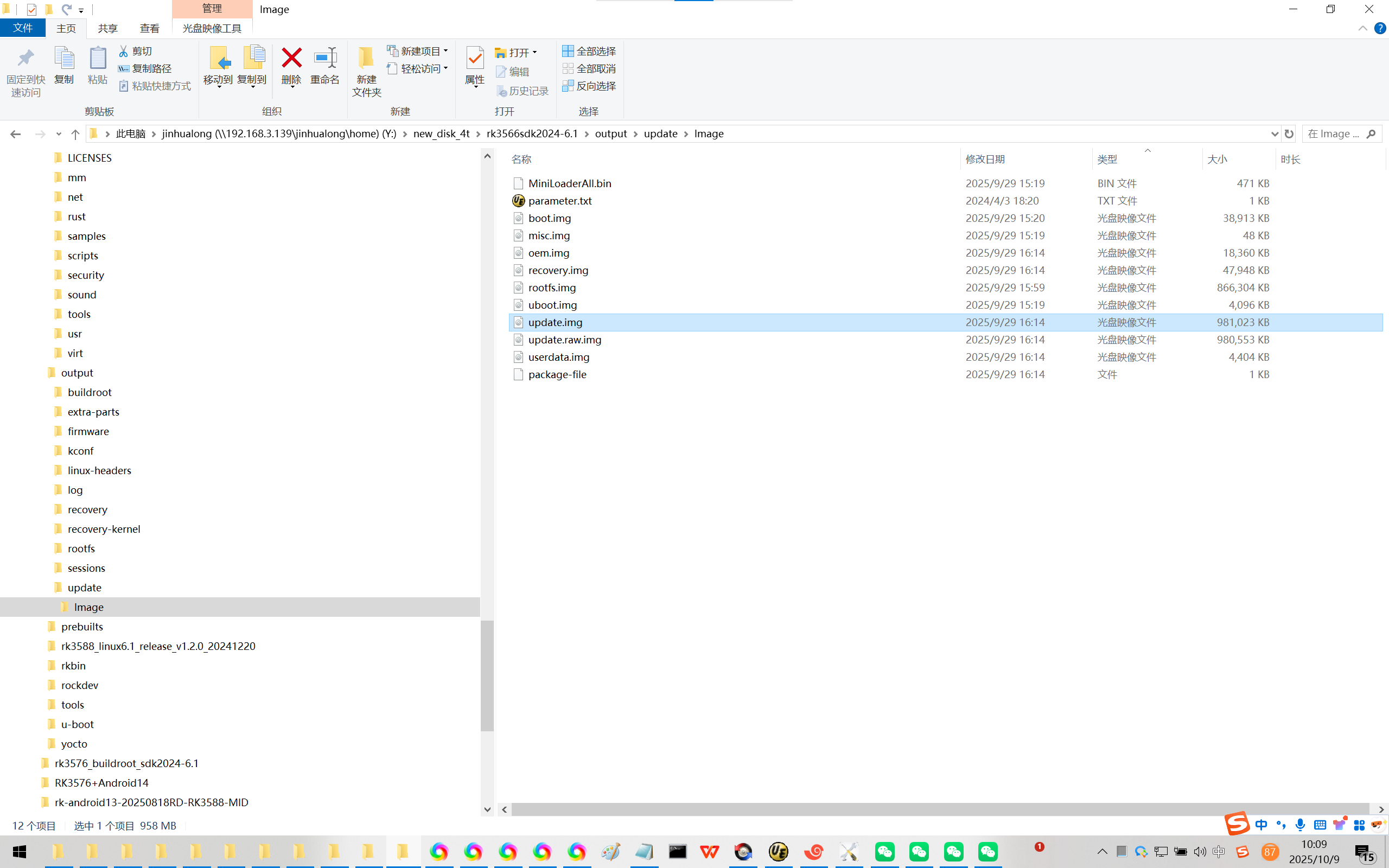Click the Rename (重命名) ribbon icon

325,59
